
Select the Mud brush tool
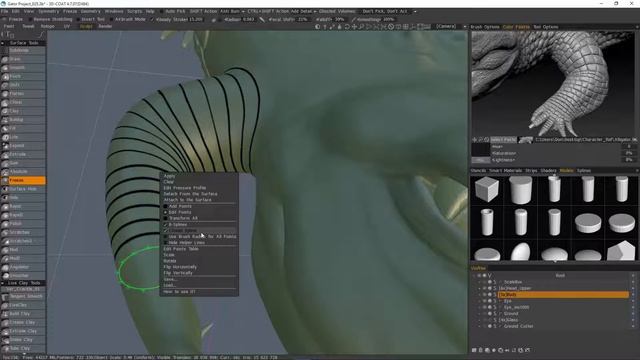23,249
